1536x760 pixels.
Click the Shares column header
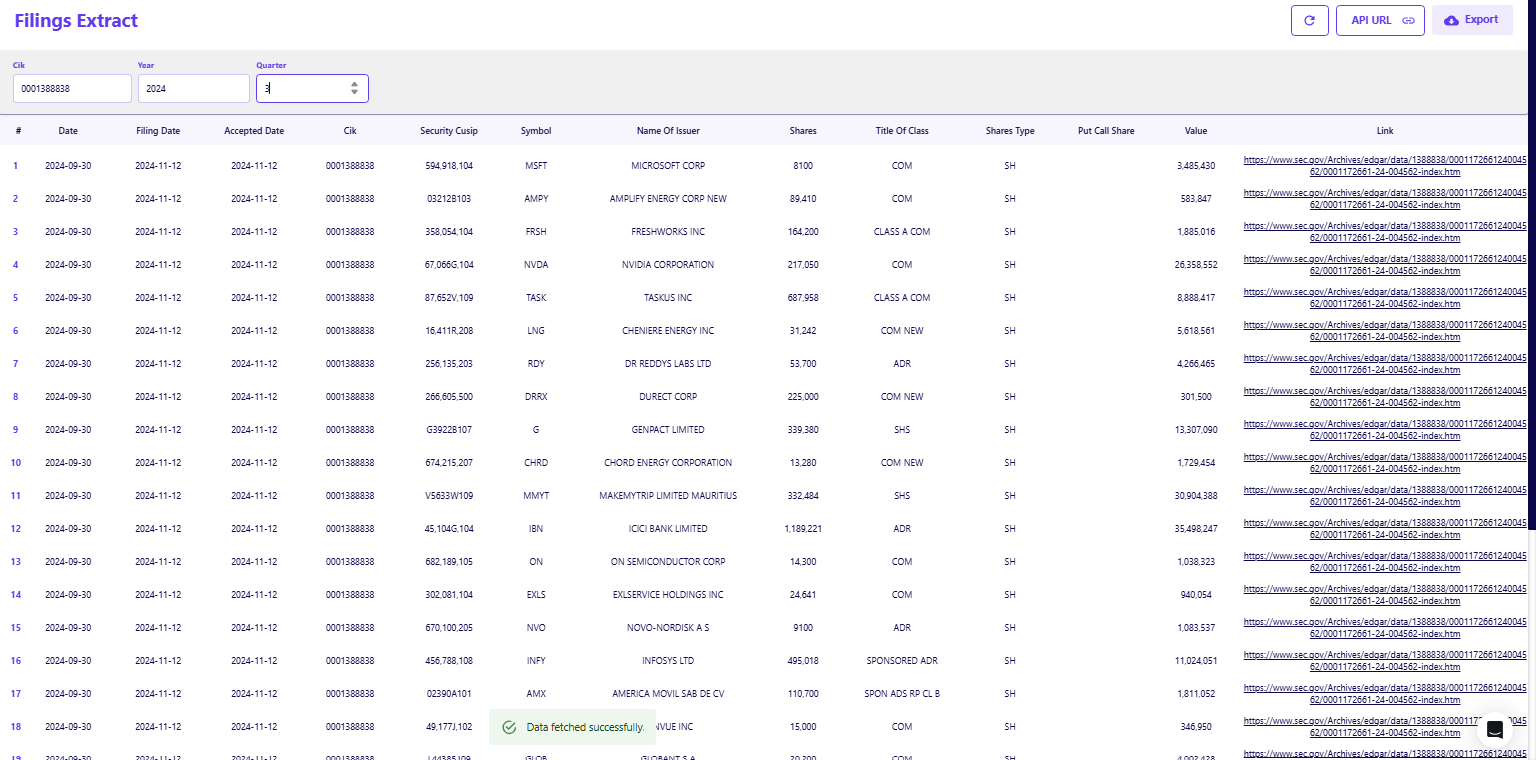803,131
